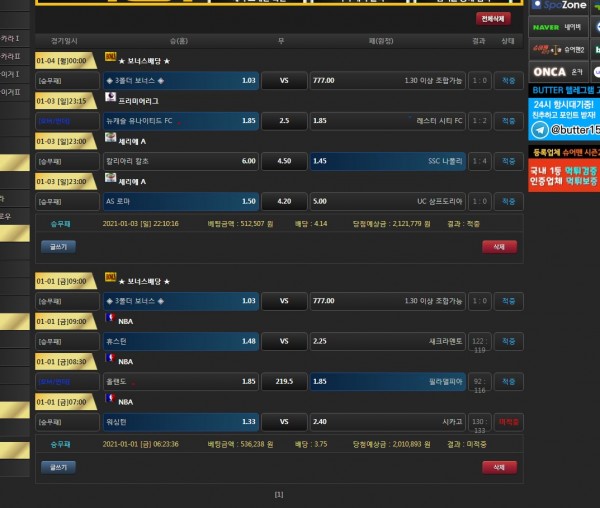Click the Premier League flag icon
Image resolution: width=600 pixels, height=508 pixels.
110,101
